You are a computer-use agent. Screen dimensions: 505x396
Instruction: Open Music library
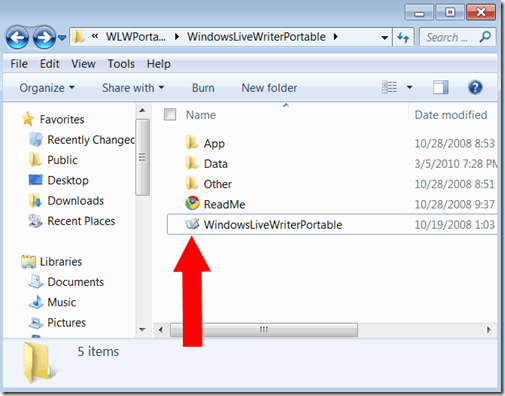[x=62, y=302]
